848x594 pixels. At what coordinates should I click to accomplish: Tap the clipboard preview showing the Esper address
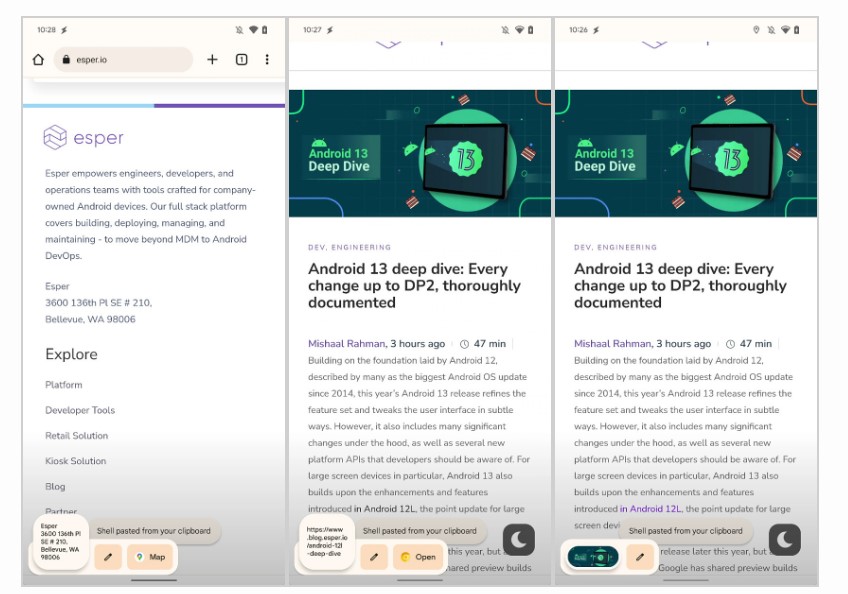pyautogui.click(x=60, y=542)
